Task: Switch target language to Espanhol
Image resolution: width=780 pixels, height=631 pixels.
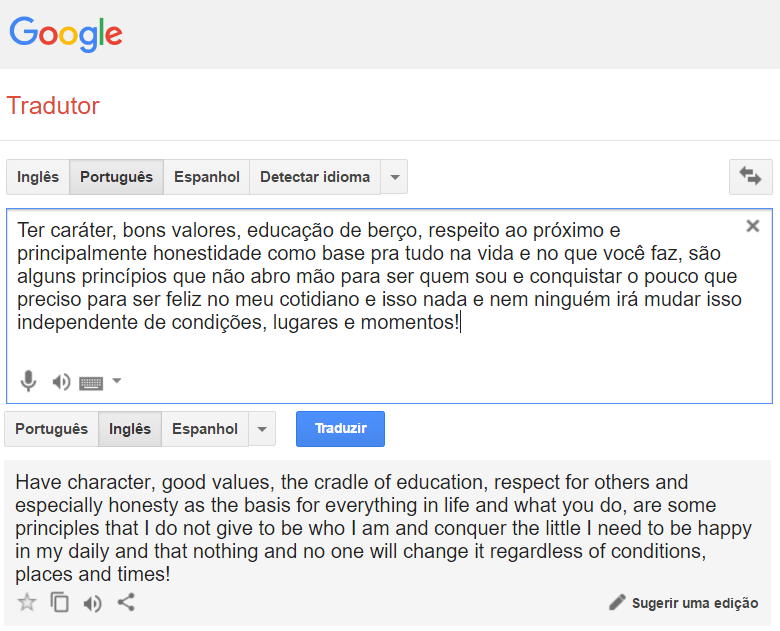Action: [204, 429]
